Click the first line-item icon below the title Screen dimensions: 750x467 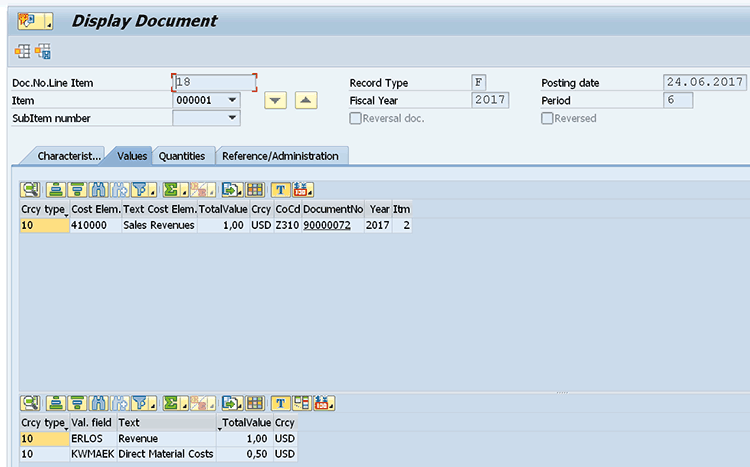(22, 51)
